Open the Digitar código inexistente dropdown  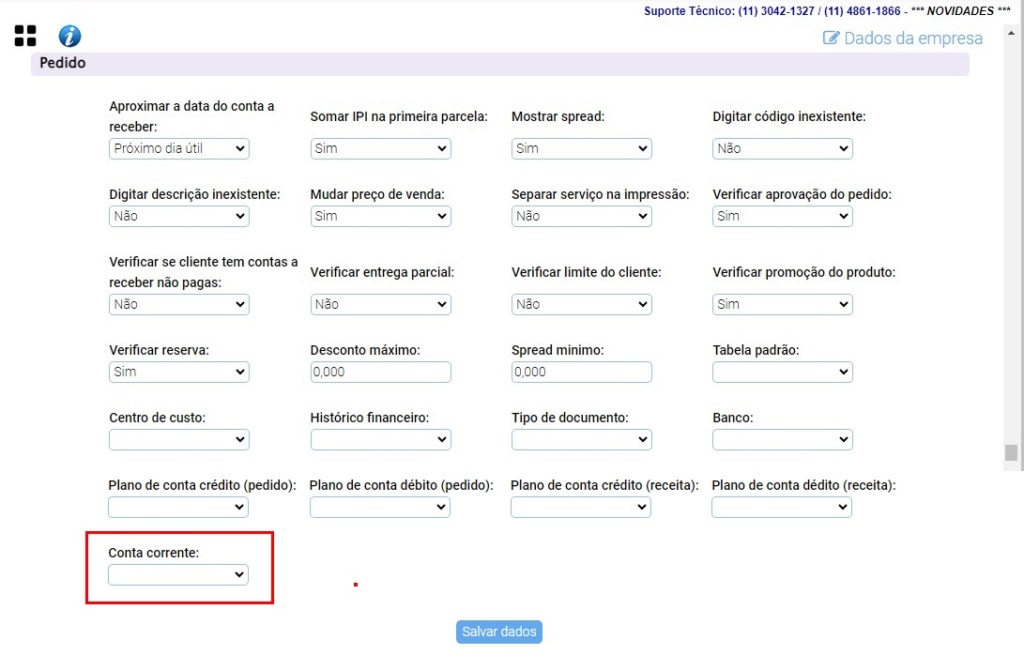(782, 148)
